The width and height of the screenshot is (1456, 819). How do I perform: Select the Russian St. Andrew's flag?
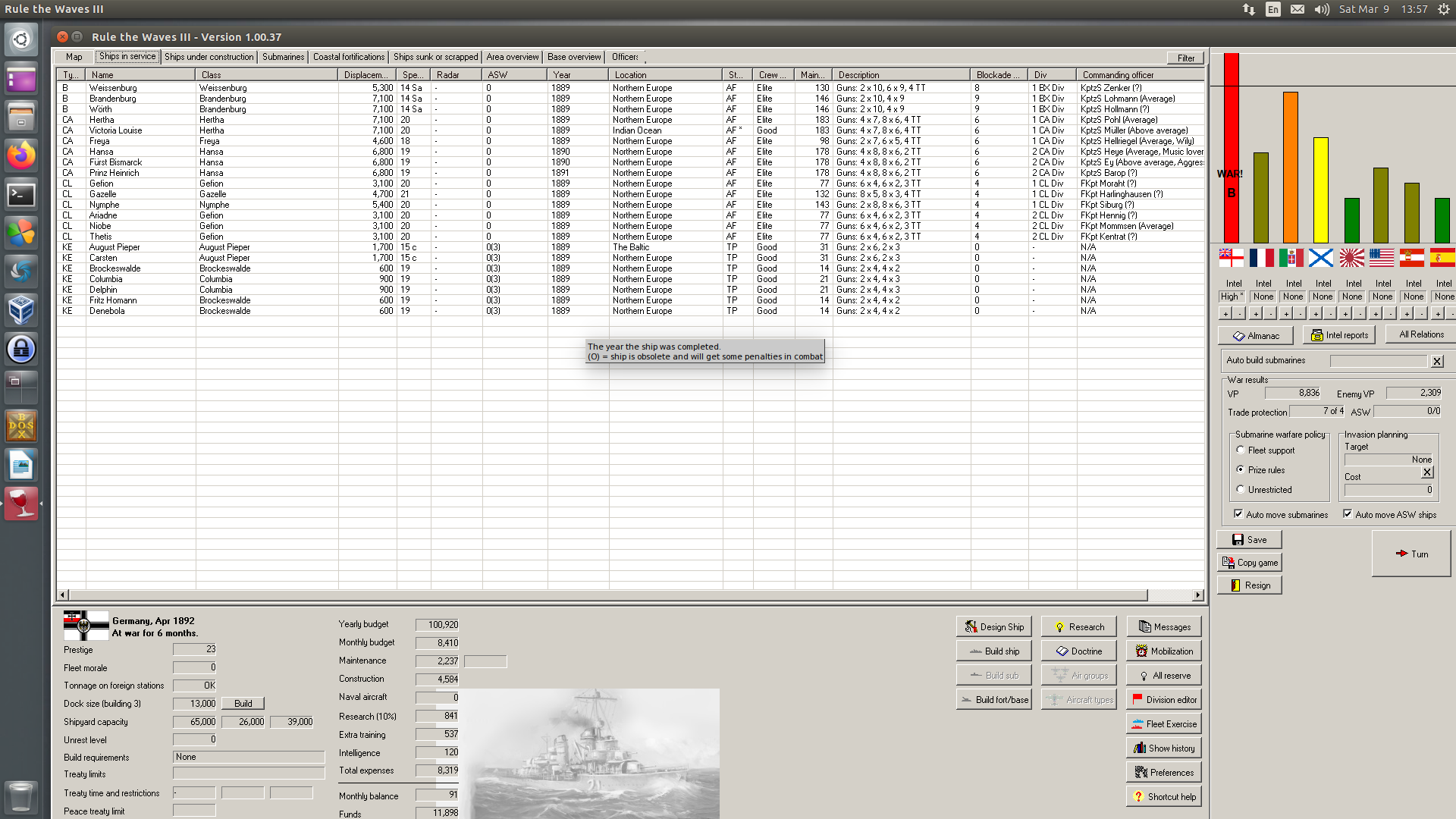1321,258
